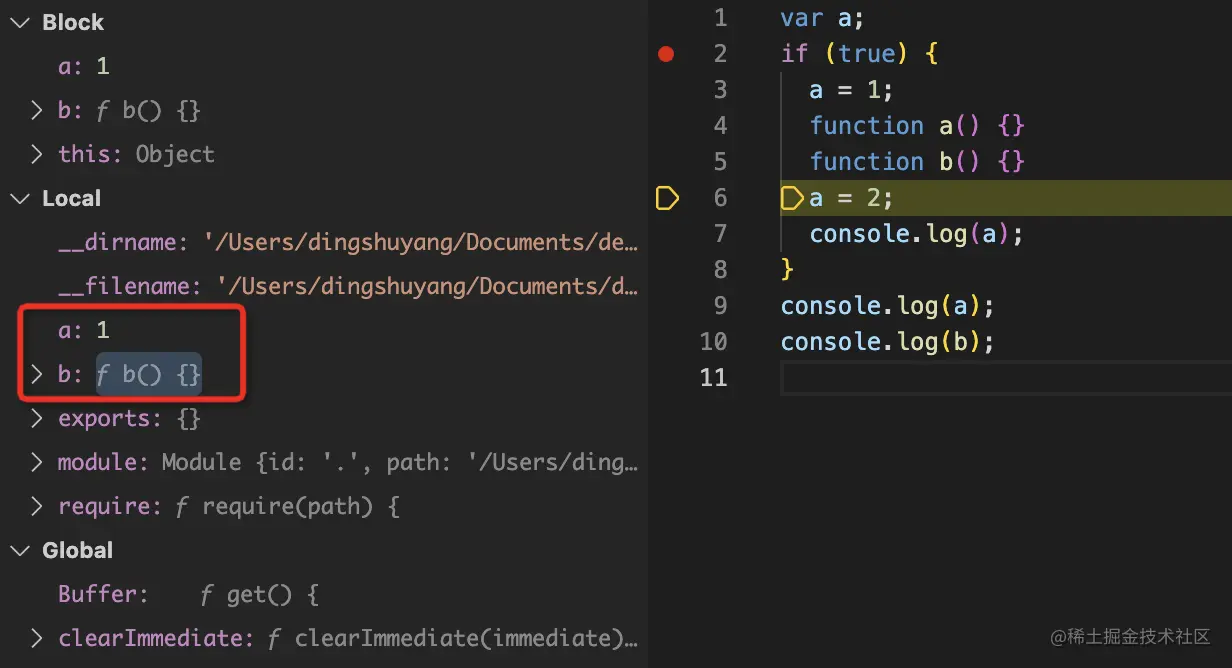Click line number 1 in gutter
Viewport: 1232px width, 668px height.
721,18
